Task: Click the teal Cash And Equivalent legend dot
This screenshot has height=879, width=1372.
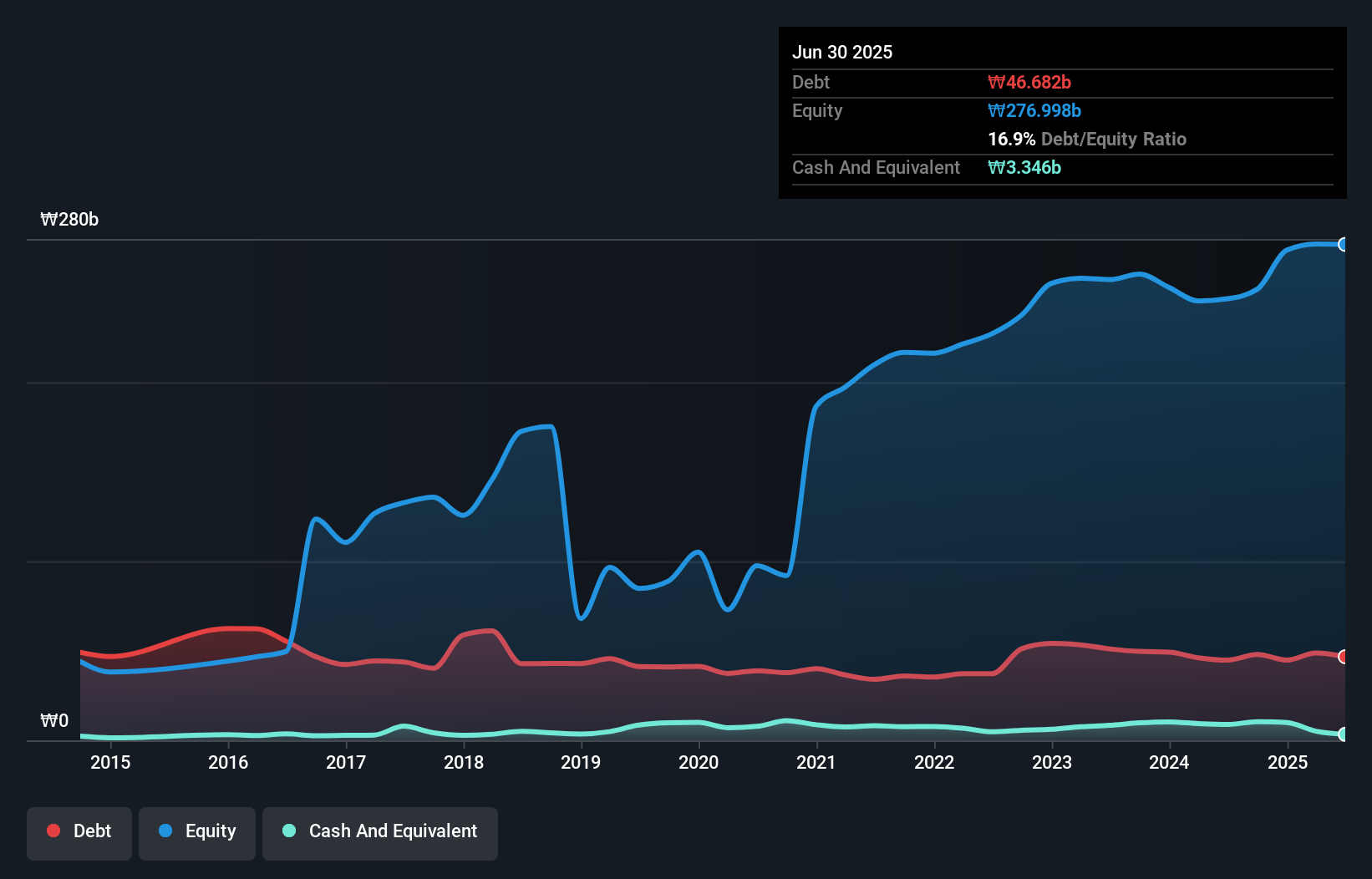Action: [287, 831]
